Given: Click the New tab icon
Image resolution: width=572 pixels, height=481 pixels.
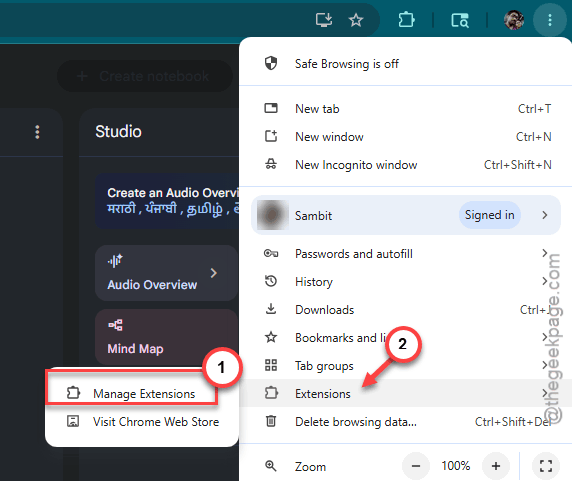Looking at the screenshot, I should click(x=271, y=108).
